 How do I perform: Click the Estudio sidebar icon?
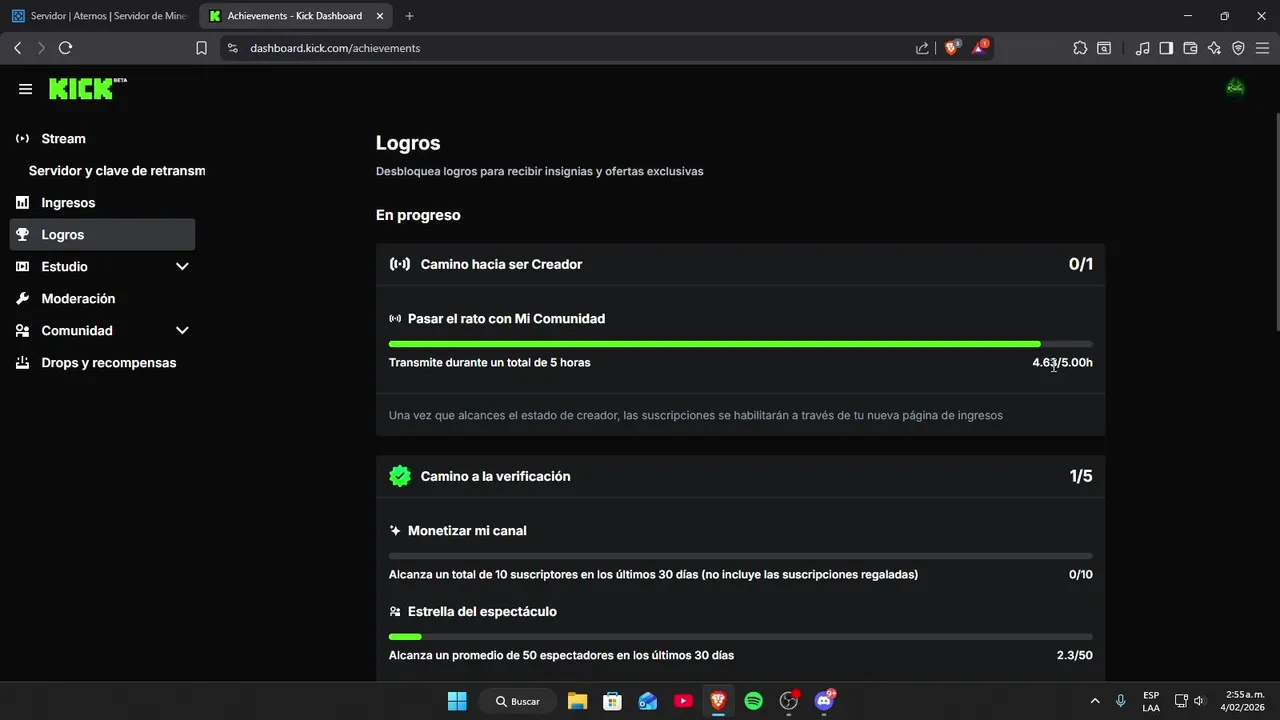click(22, 267)
